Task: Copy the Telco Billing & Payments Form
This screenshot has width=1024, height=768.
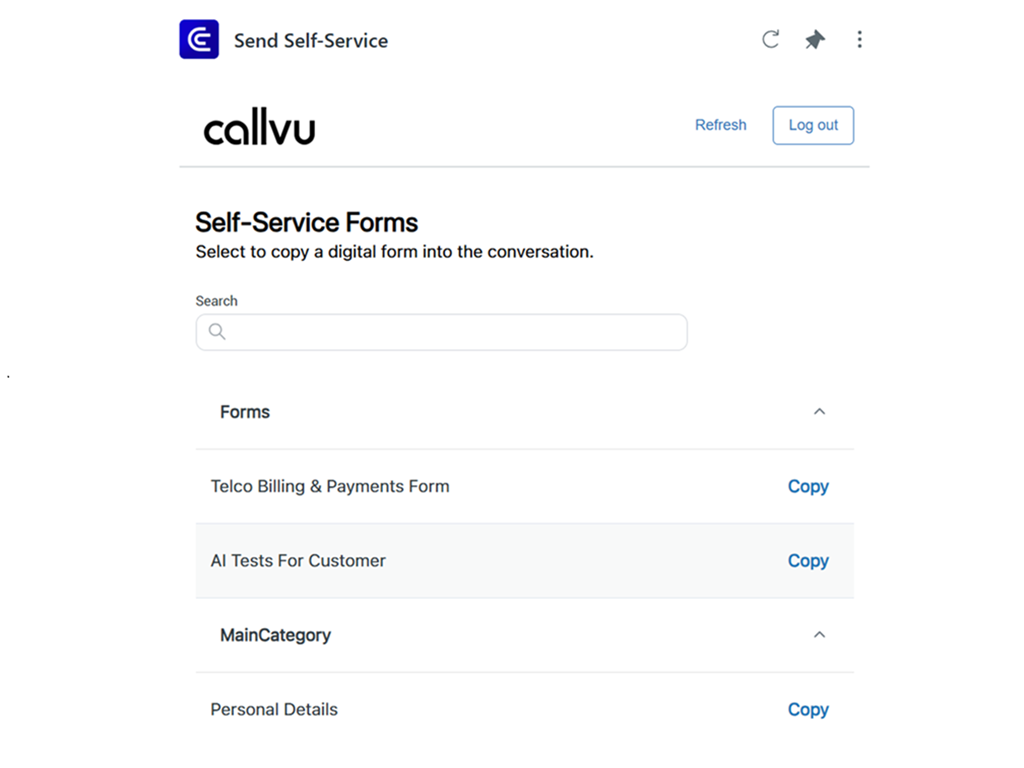Action: 808,486
